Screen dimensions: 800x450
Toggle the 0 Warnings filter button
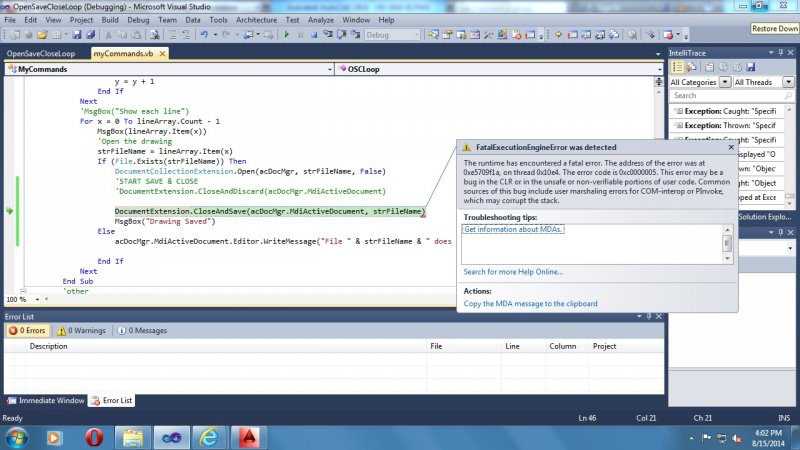click(x=82, y=331)
